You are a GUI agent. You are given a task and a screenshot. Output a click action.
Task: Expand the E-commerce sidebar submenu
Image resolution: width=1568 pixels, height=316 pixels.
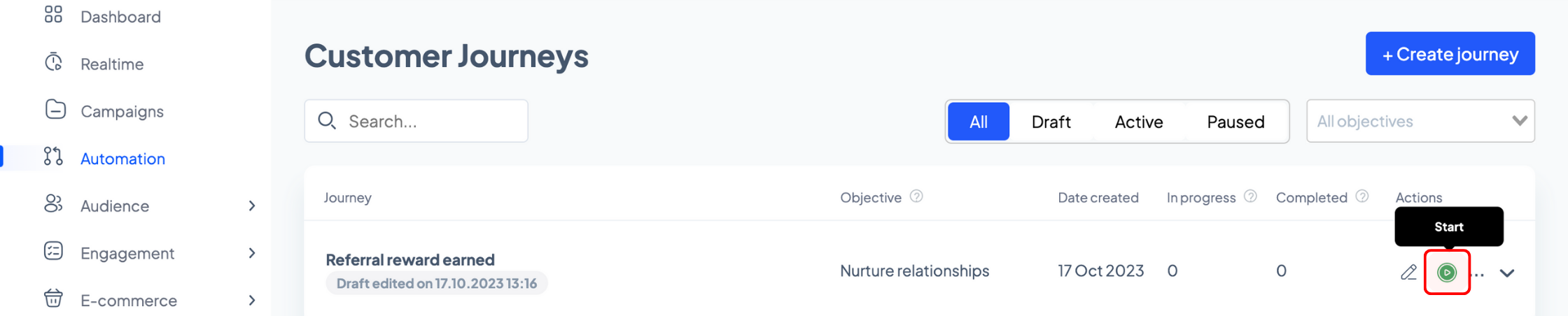[252, 301]
